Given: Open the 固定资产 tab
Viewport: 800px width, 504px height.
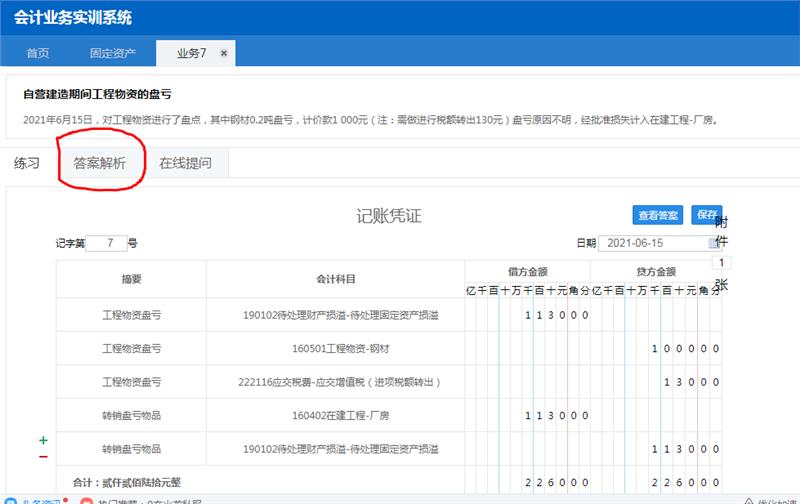Looking at the screenshot, I should pos(113,53).
